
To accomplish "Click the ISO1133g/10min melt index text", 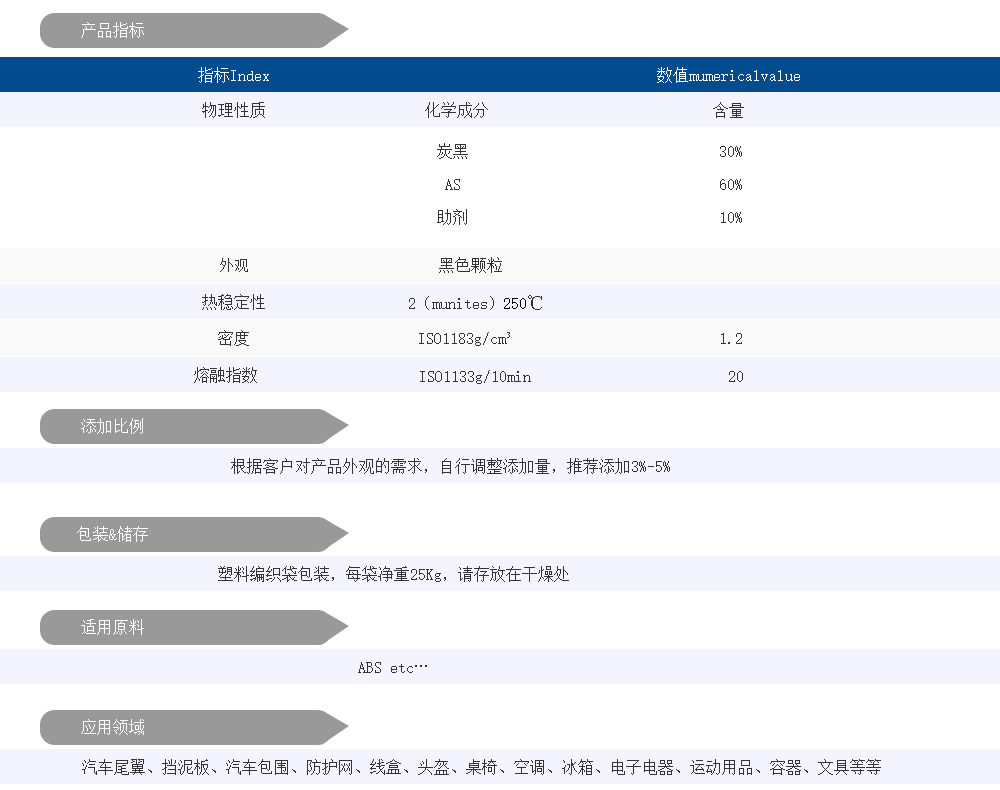I will 474,377.
